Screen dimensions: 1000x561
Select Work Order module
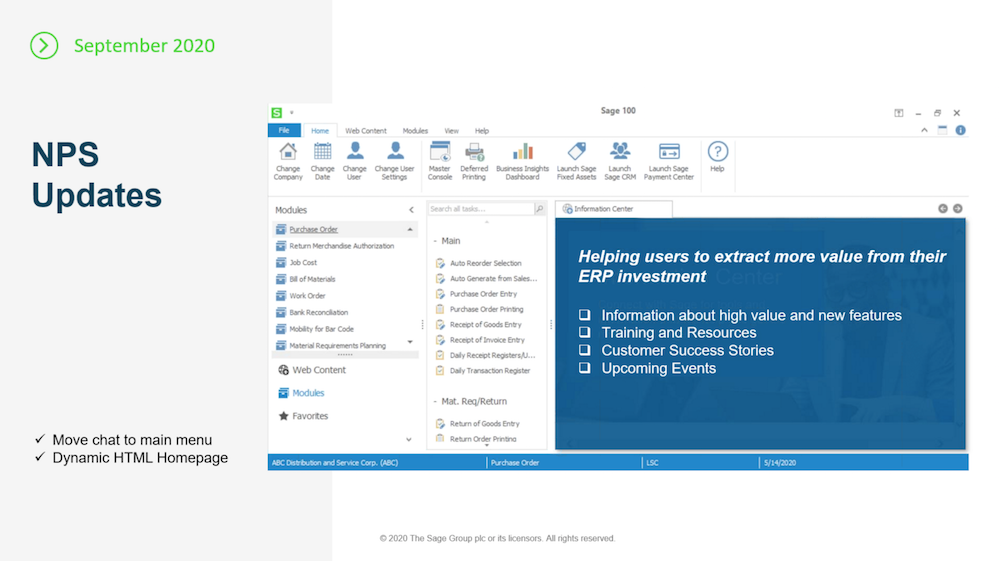pos(301,296)
